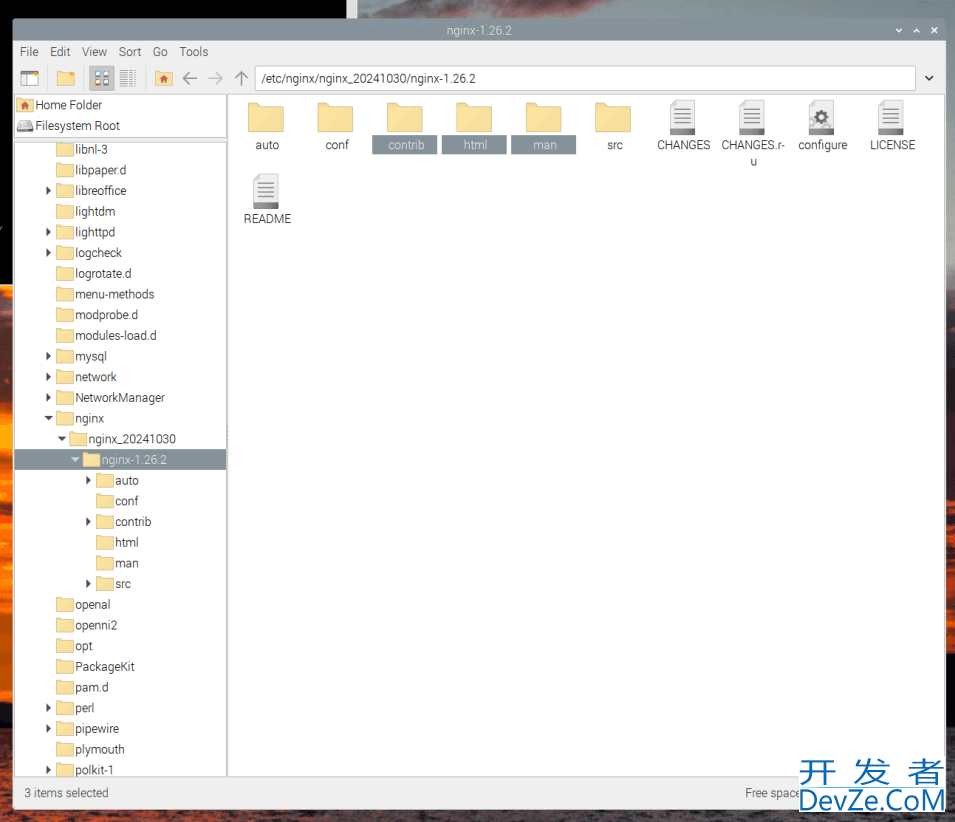Navigate forward with the right arrow
The image size is (955, 822).
[x=216, y=78]
